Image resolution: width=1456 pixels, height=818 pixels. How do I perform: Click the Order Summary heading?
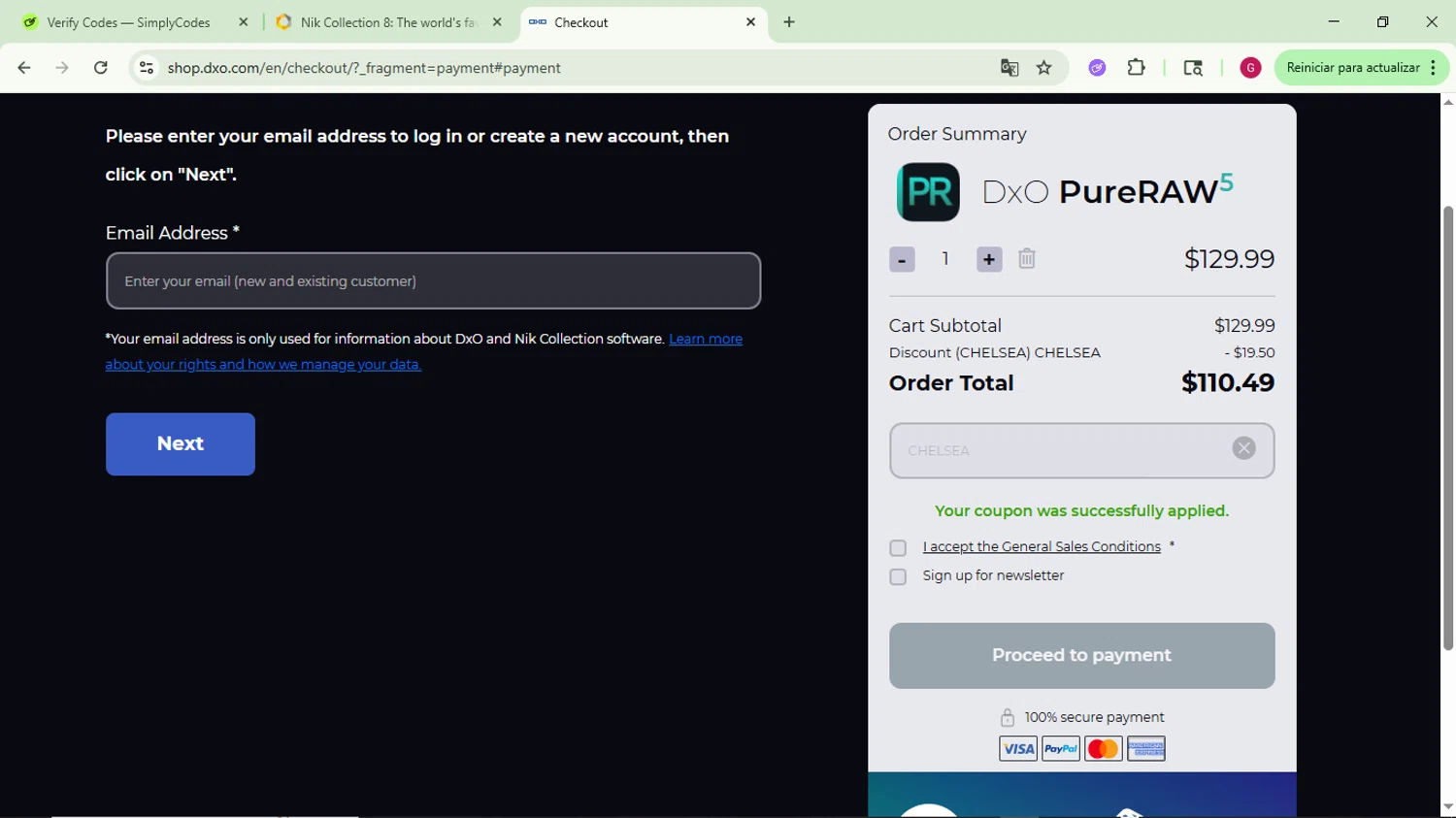pos(957,134)
